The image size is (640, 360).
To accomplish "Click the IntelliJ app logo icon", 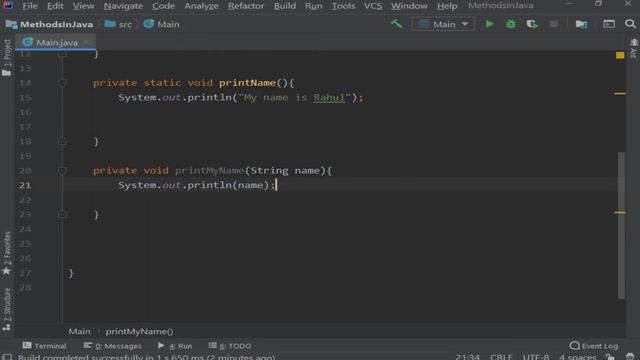I will pyautogui.click(x=7, y=5).
